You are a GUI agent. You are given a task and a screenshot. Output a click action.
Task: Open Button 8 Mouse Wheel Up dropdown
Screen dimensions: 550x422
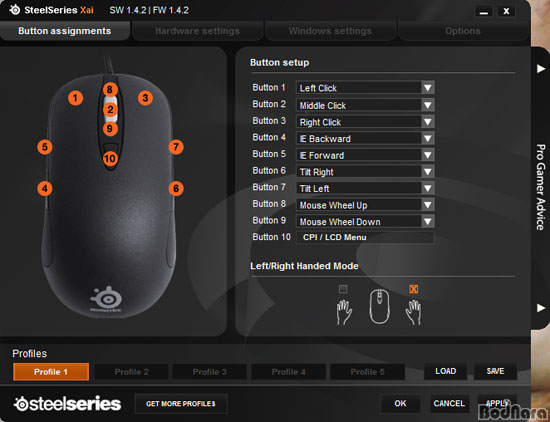click(x=365, y=205)
